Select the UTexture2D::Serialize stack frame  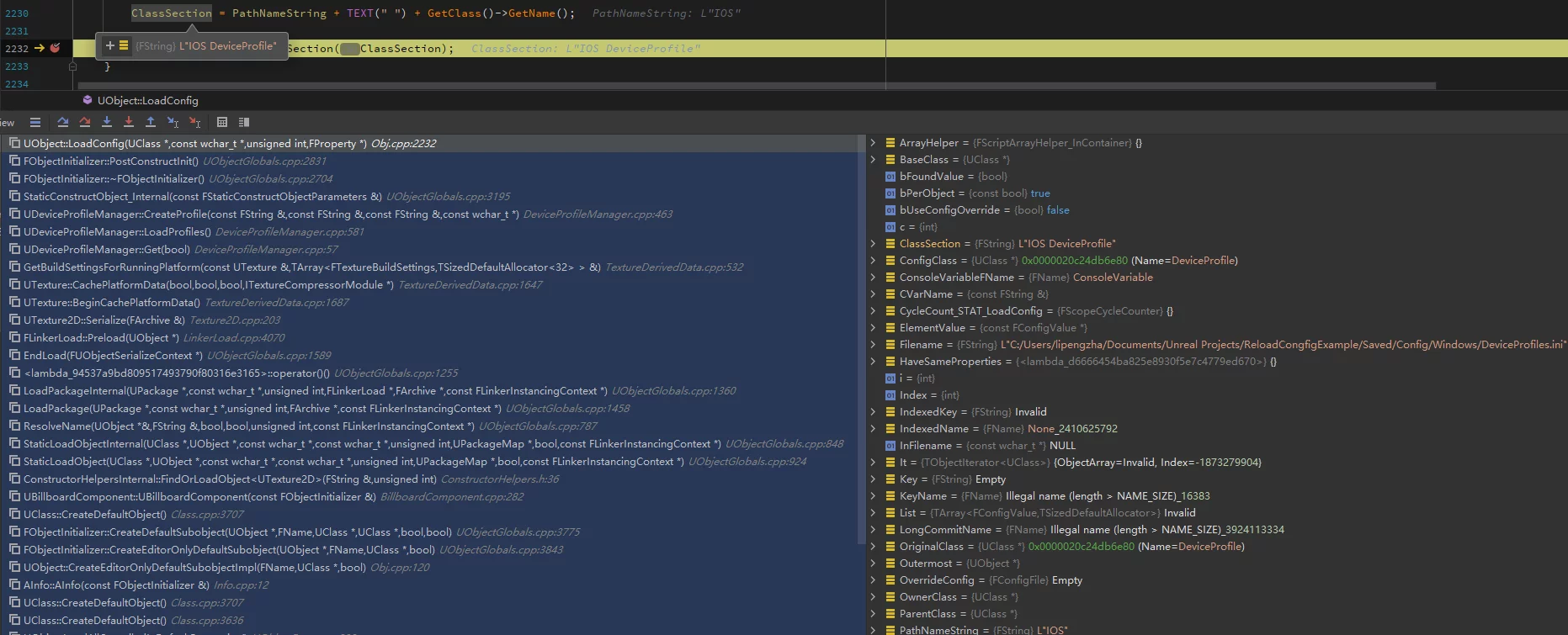104,320
